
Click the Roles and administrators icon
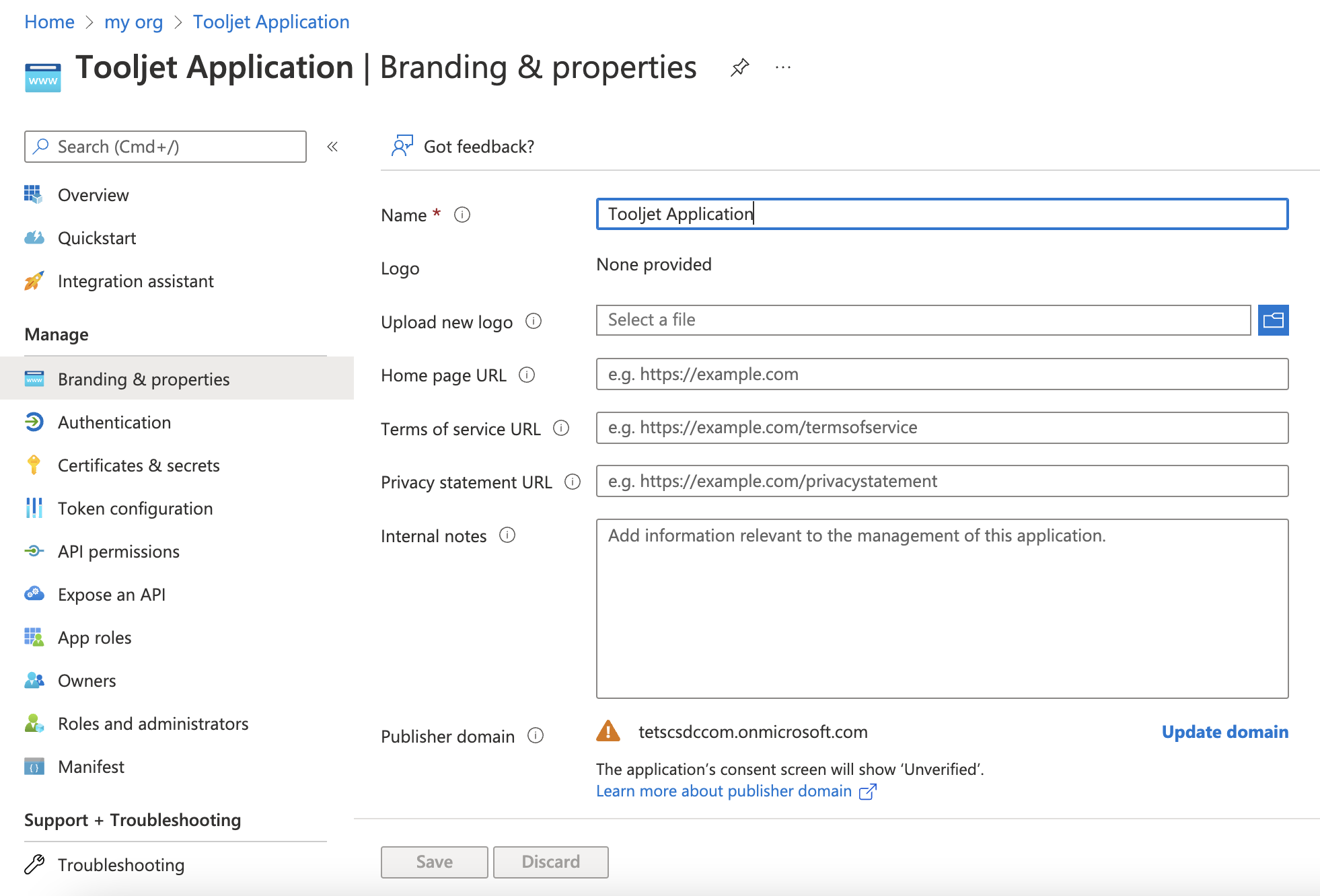[34, 723]
